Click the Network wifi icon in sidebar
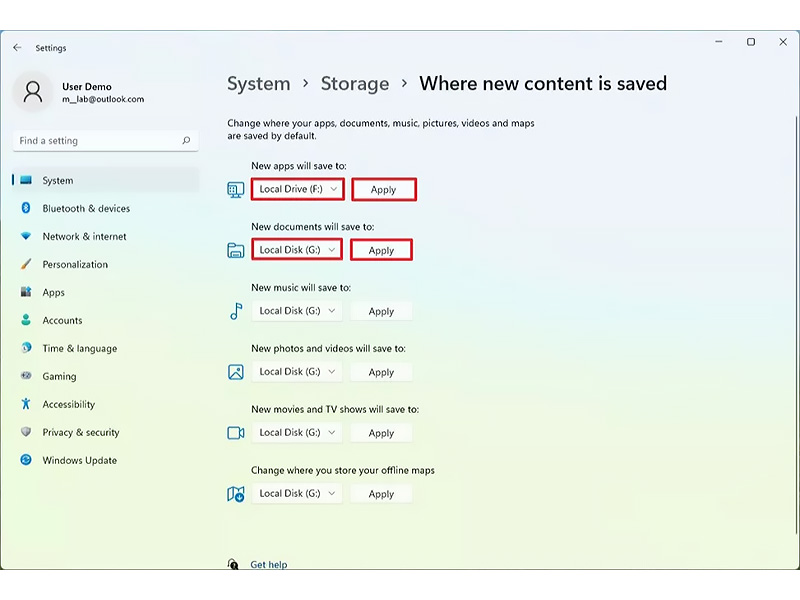The image size is (800, 600). point(26,236)
